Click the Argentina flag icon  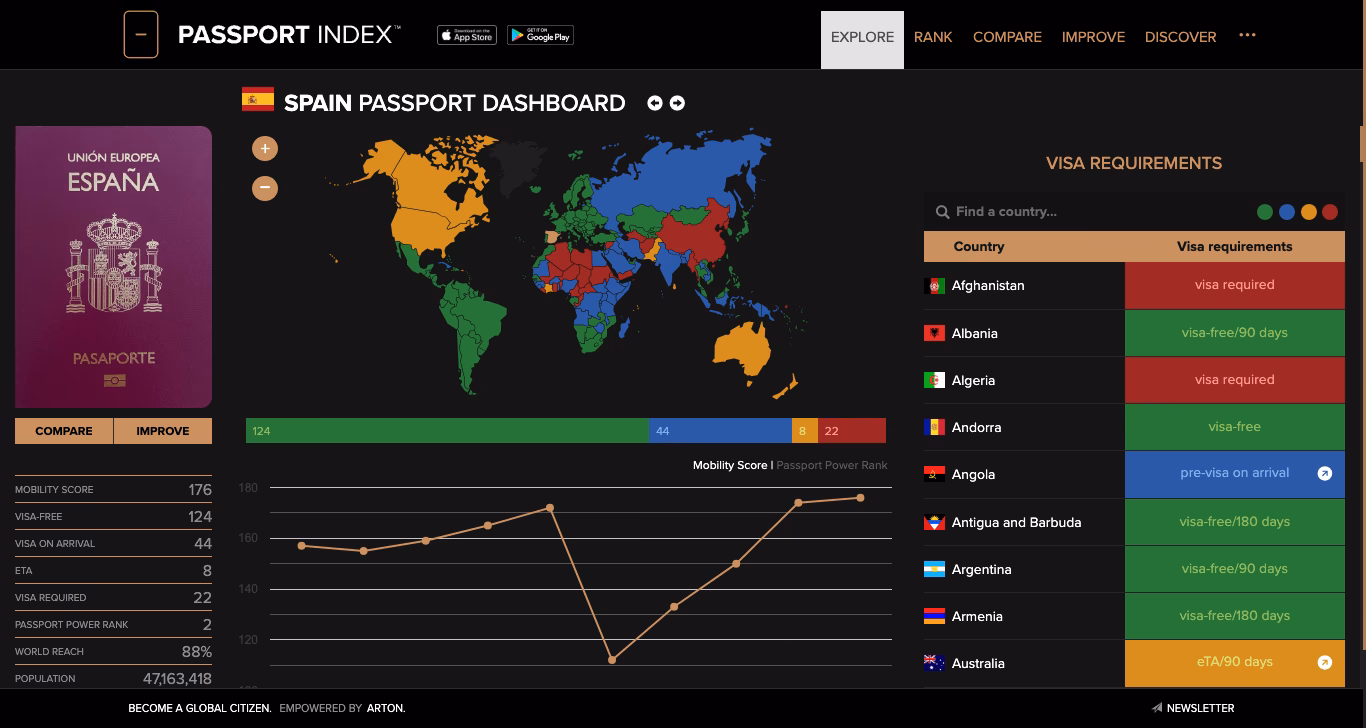pyautogui.click(x=934, y=569)
